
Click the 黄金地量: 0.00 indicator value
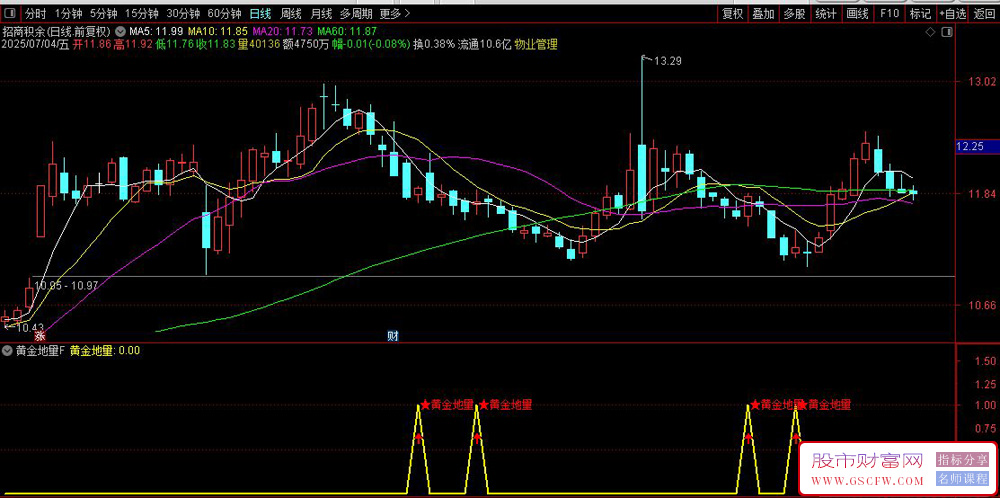tap(105, 350)
